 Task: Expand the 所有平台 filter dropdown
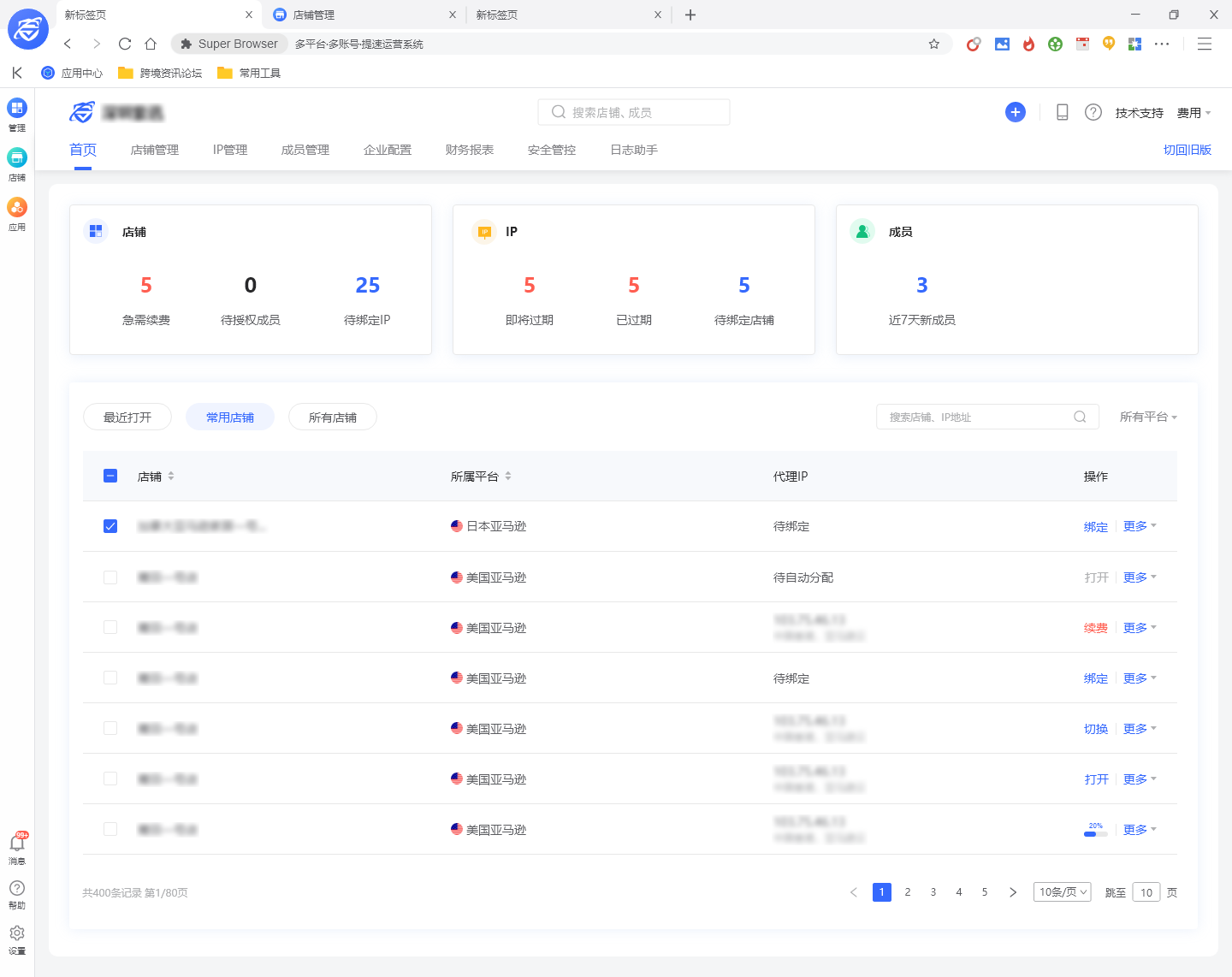tap(1148, 417)
